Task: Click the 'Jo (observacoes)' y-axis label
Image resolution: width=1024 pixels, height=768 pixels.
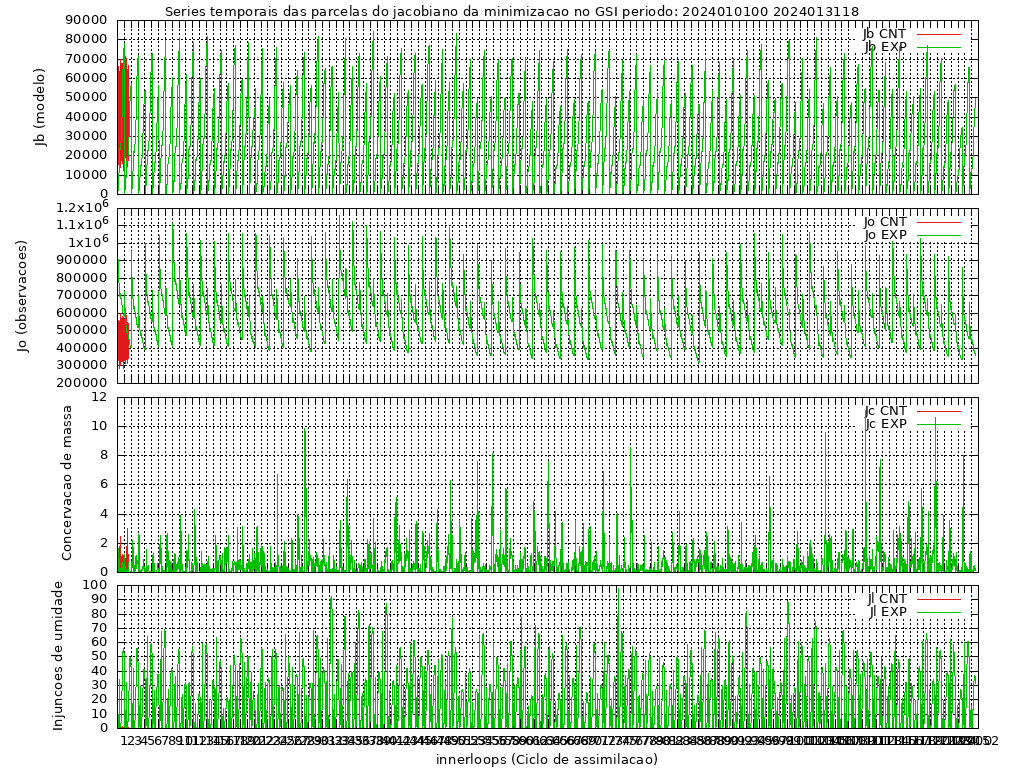Action: (22, 295)
